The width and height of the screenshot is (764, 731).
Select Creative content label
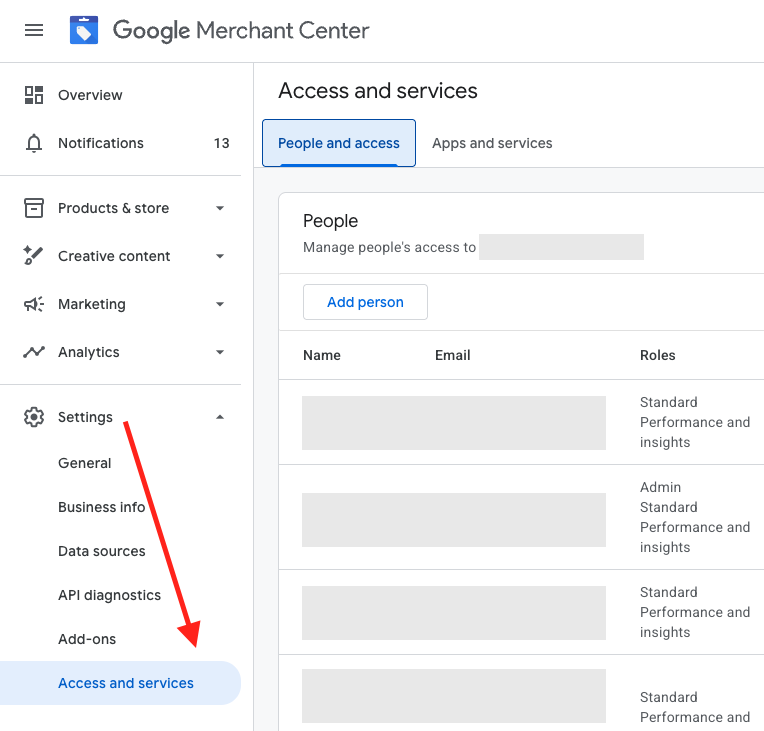pos(114,256)
